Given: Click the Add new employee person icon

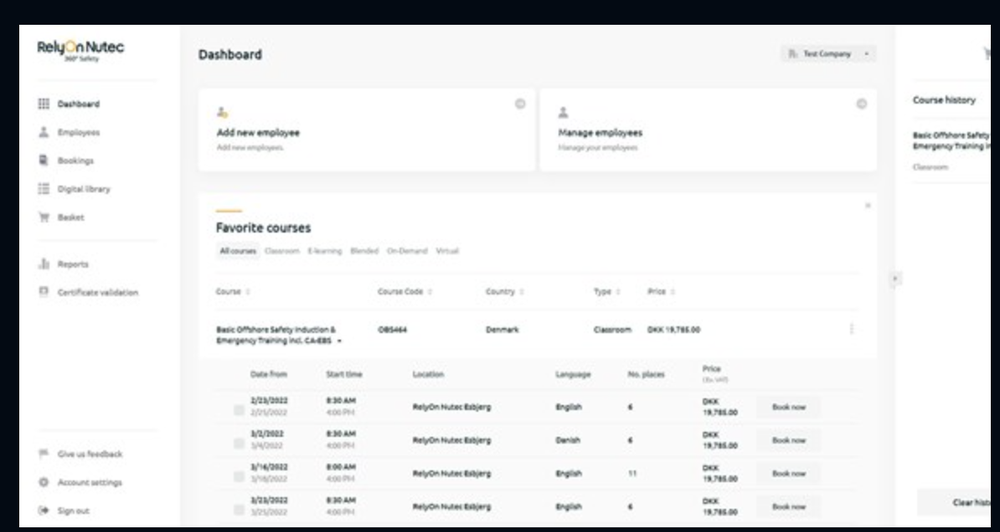Looking at the screenshot, I should (222, 112).
